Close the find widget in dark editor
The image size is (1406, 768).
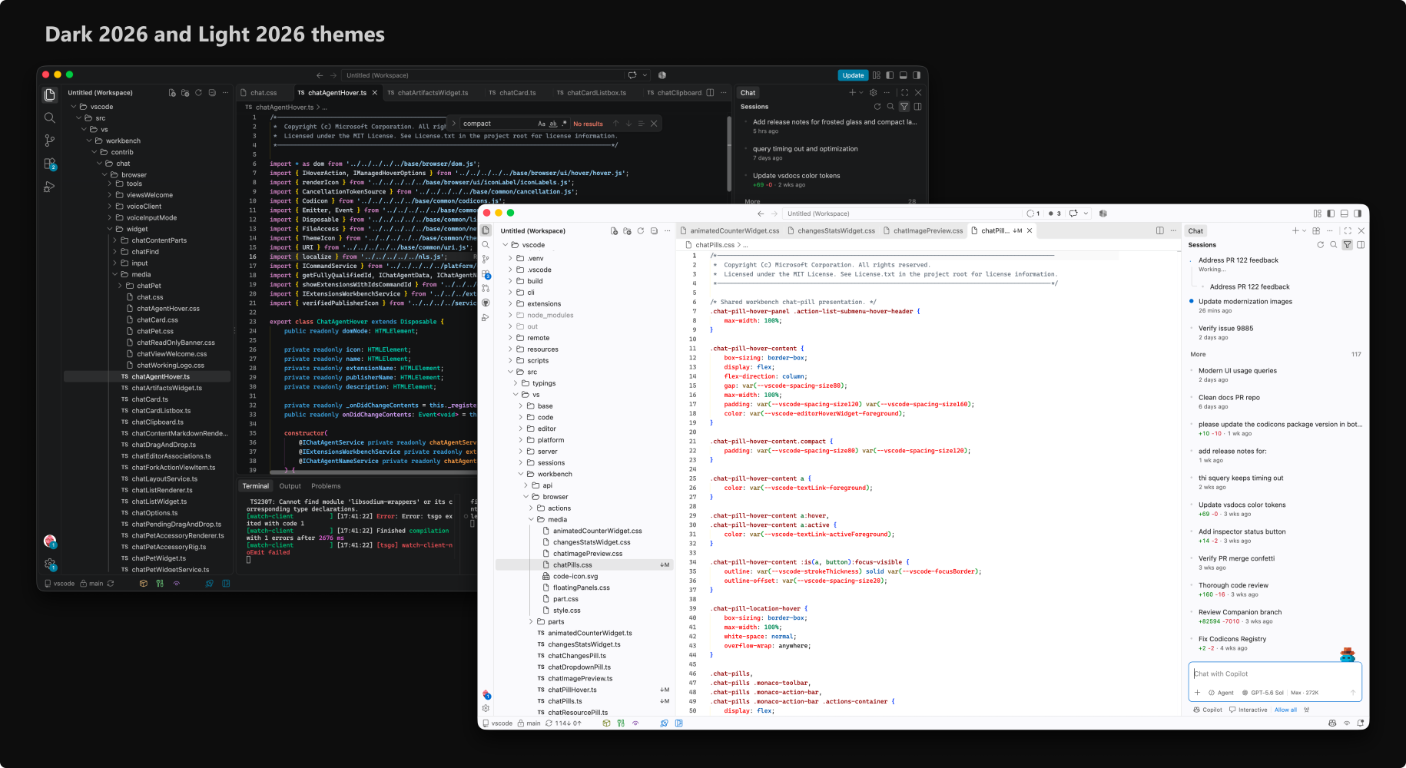coord(653,123)
